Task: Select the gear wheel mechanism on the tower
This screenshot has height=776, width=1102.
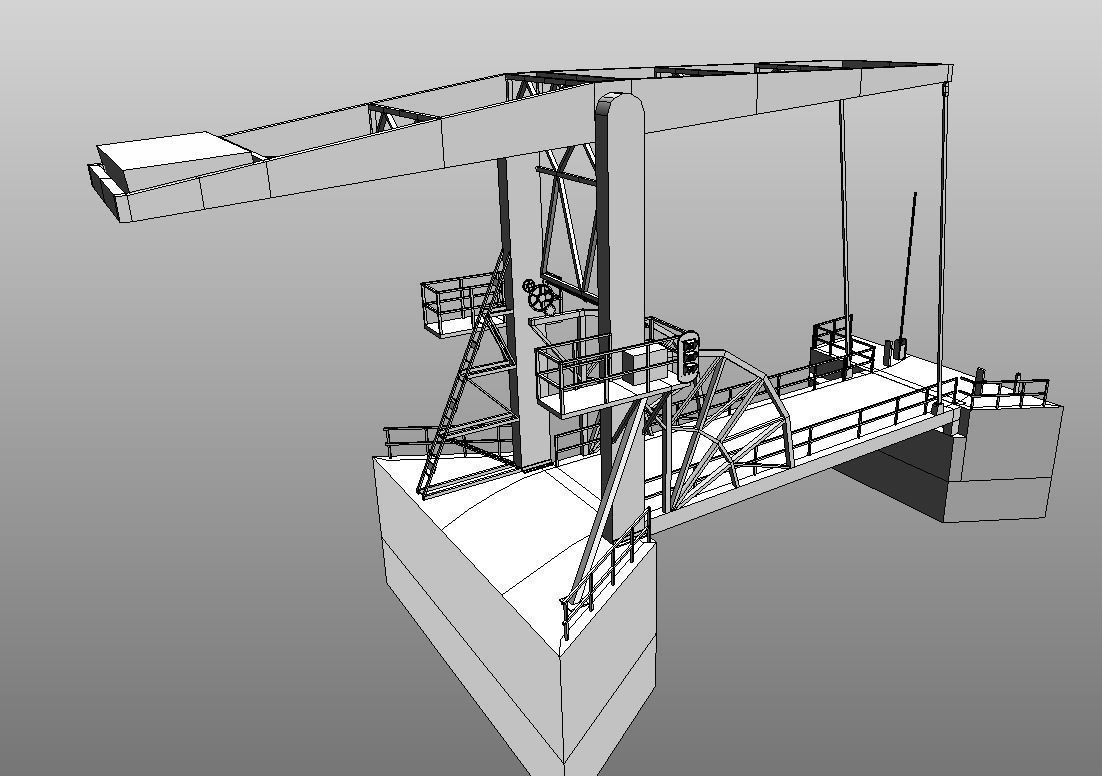Action: coord(540,296)
